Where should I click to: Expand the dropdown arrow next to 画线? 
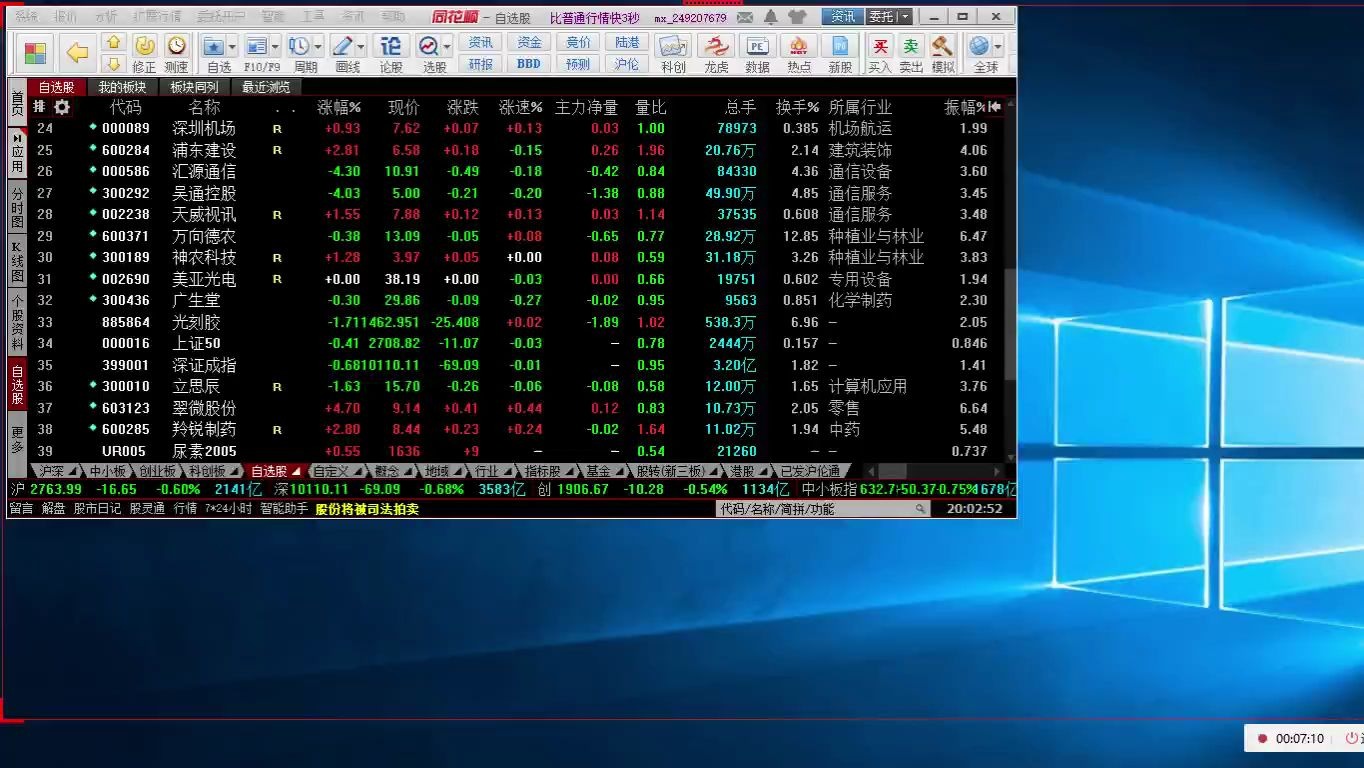tap(362, 47)
